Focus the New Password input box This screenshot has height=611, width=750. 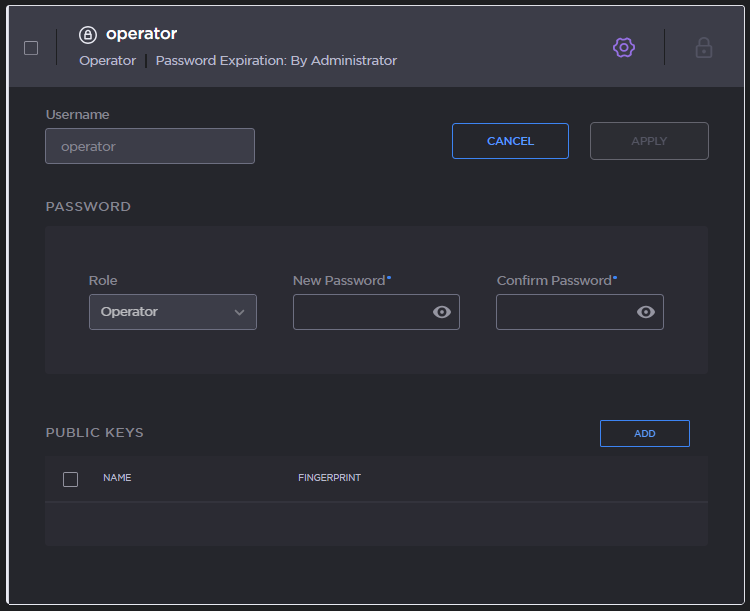click(x=360, y=312)
